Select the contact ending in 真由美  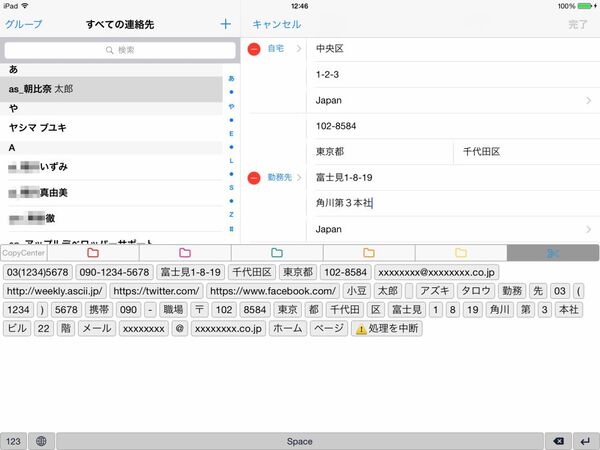click(x=111, y=192)
